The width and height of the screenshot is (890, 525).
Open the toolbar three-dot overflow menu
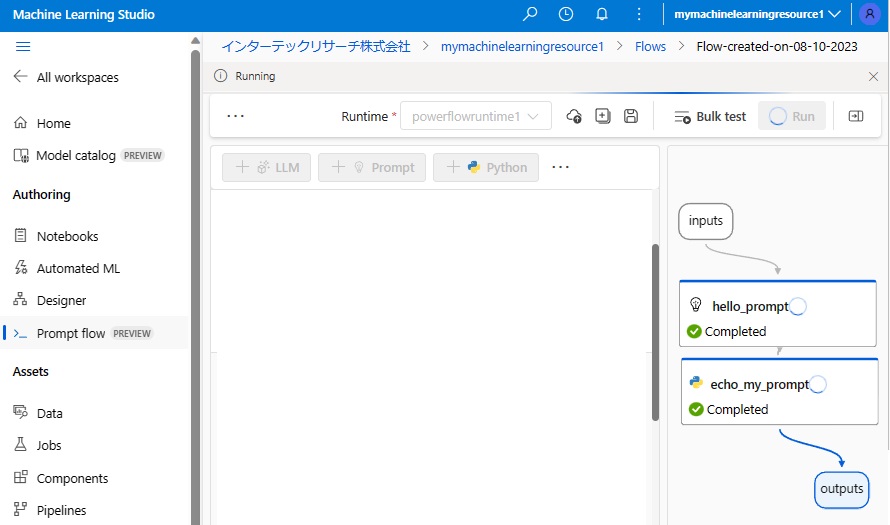coord(236,116)
